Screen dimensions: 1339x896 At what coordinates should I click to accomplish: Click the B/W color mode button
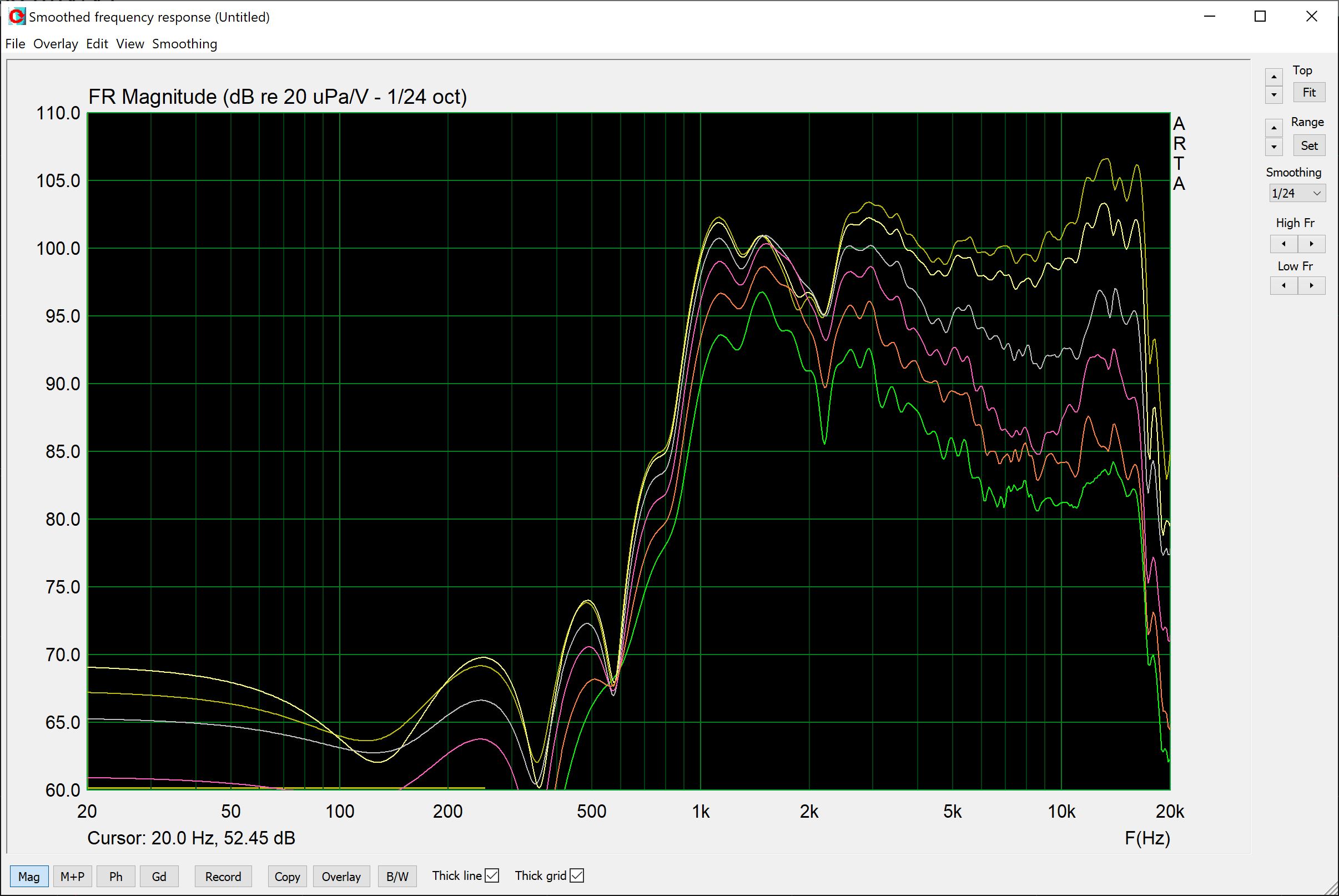click(397, 877)
